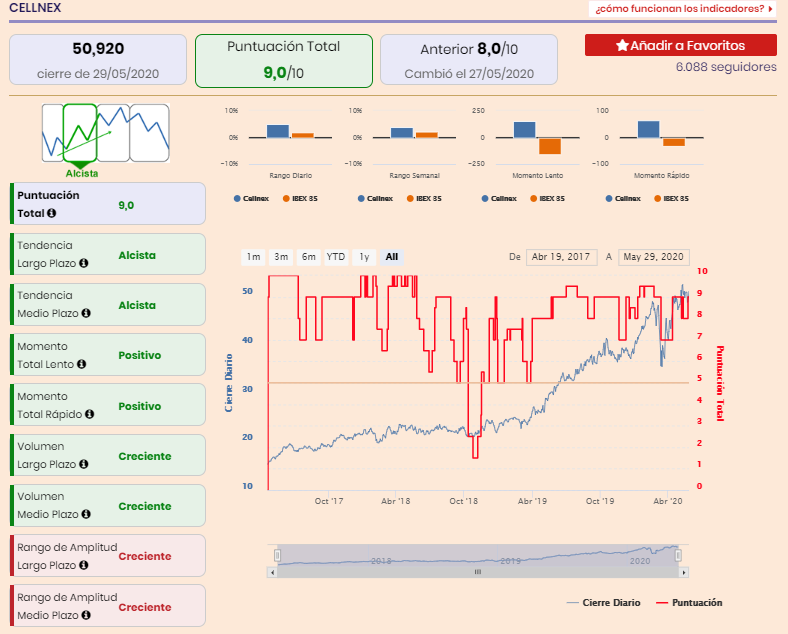Click the CELLNEX heading

tap(35, 8)
